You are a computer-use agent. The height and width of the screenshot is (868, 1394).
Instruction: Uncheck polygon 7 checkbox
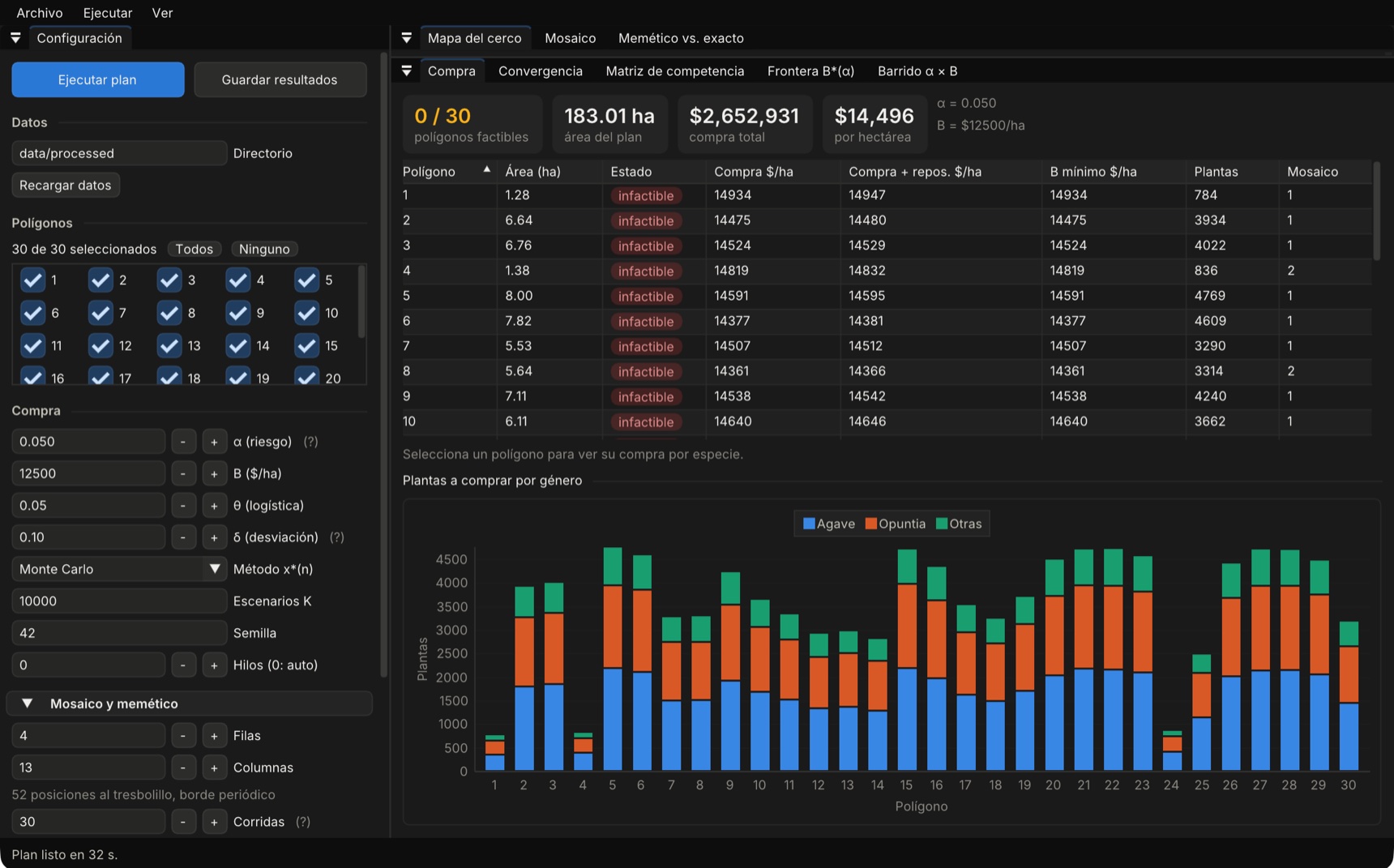100,313
